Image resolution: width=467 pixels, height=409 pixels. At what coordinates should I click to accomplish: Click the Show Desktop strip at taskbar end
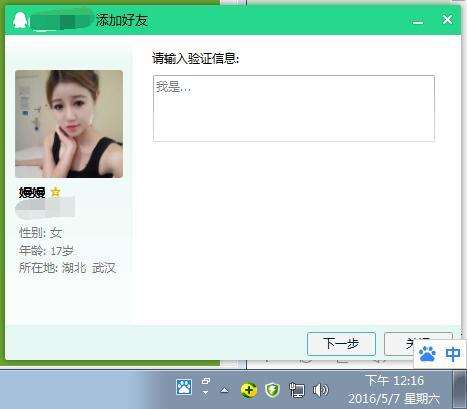(x=460, y=389)
